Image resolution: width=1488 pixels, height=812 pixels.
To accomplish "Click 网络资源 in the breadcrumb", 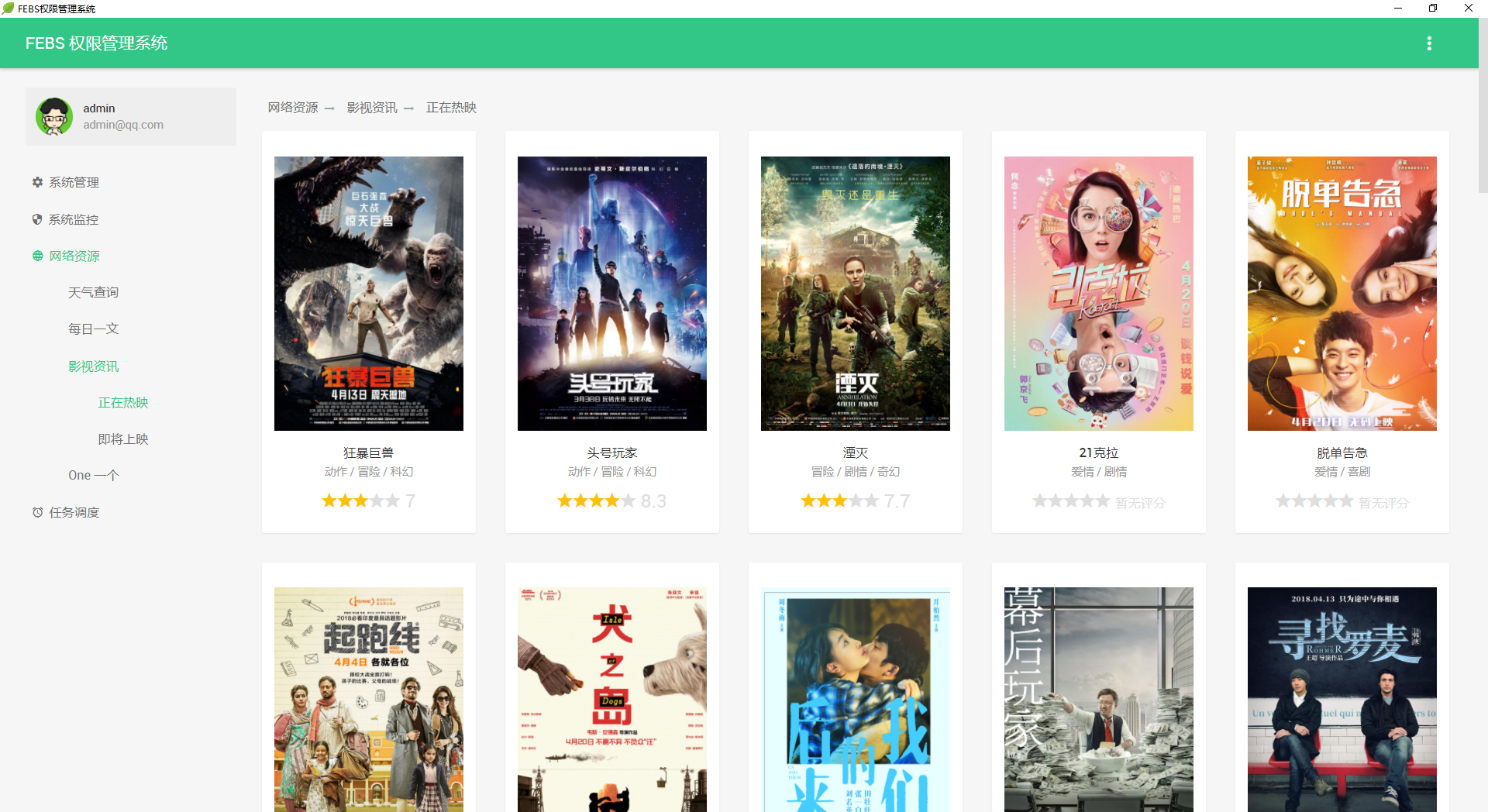I will (293, 108).
